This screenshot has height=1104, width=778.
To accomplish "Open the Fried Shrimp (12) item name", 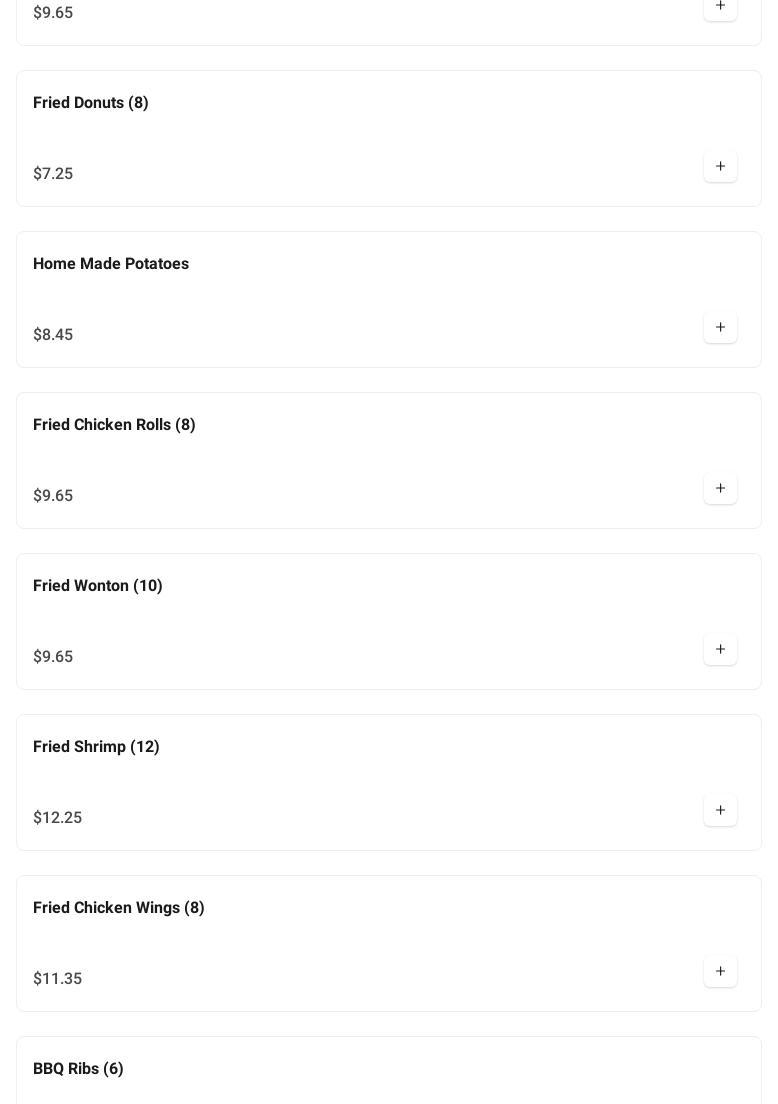I will (96, 747).
